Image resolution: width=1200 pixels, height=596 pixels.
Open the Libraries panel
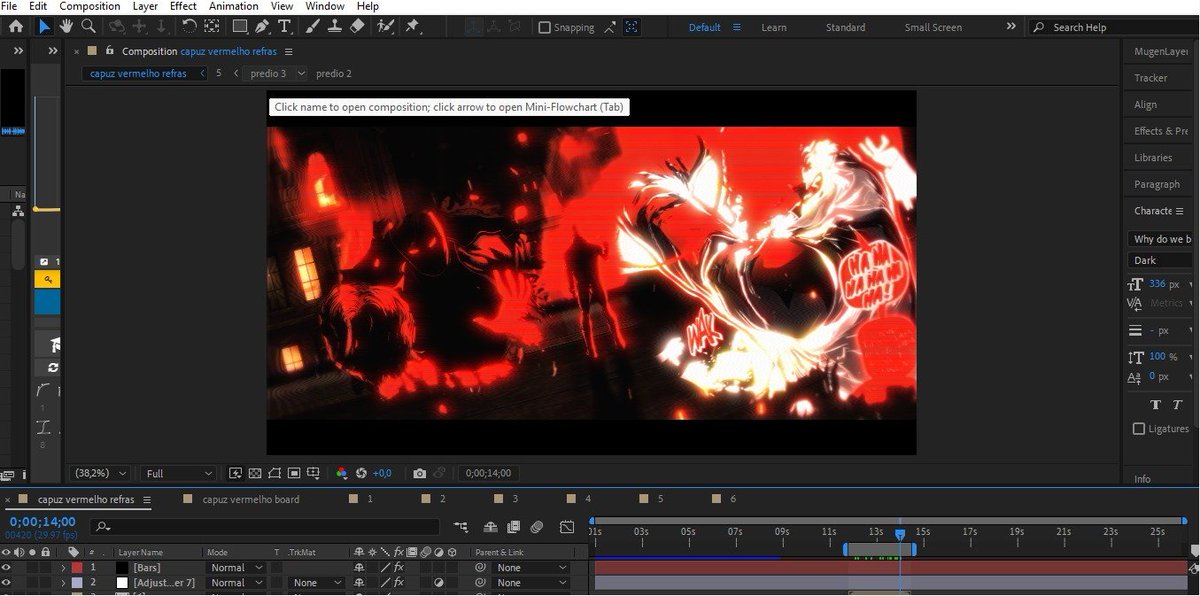point(1153,157)
